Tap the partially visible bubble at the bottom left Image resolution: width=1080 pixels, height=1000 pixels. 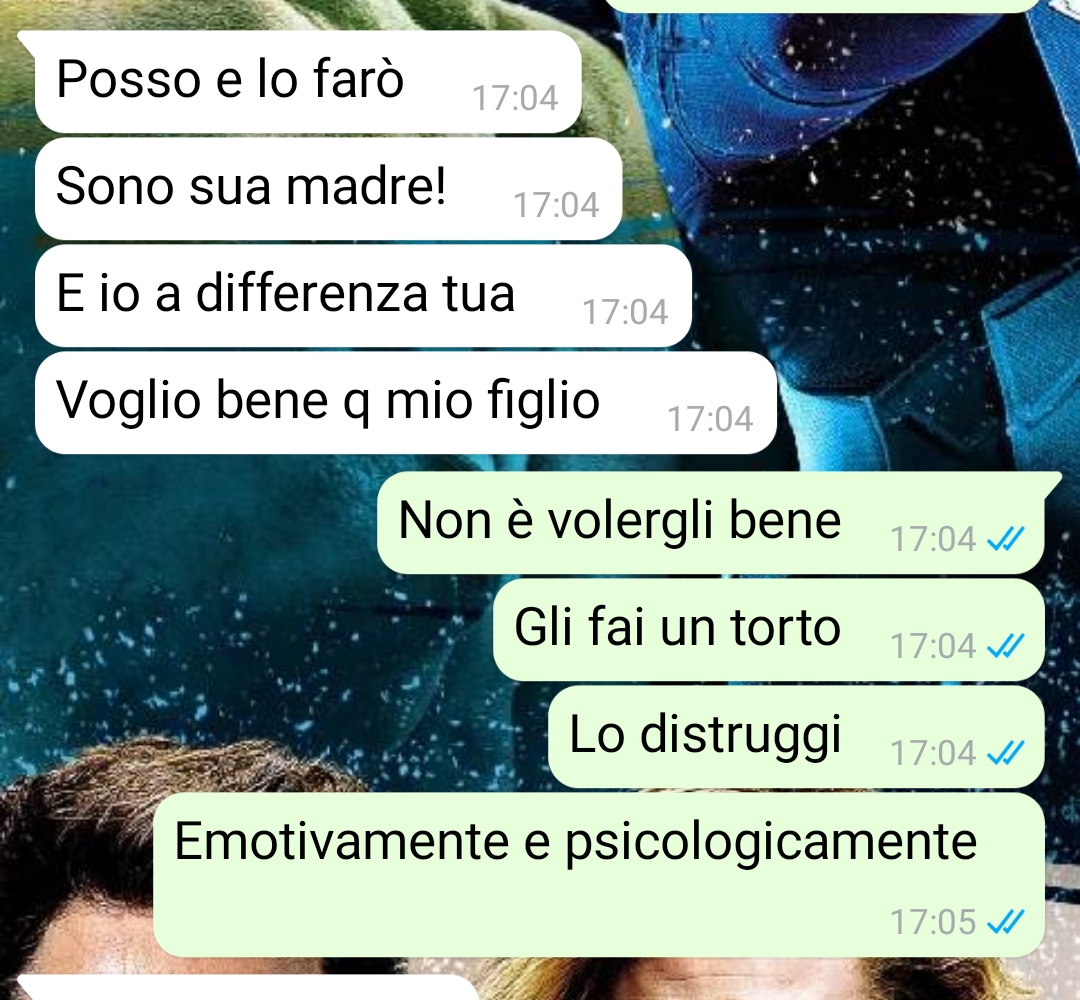pyautogui.click(x=248, y=988)
